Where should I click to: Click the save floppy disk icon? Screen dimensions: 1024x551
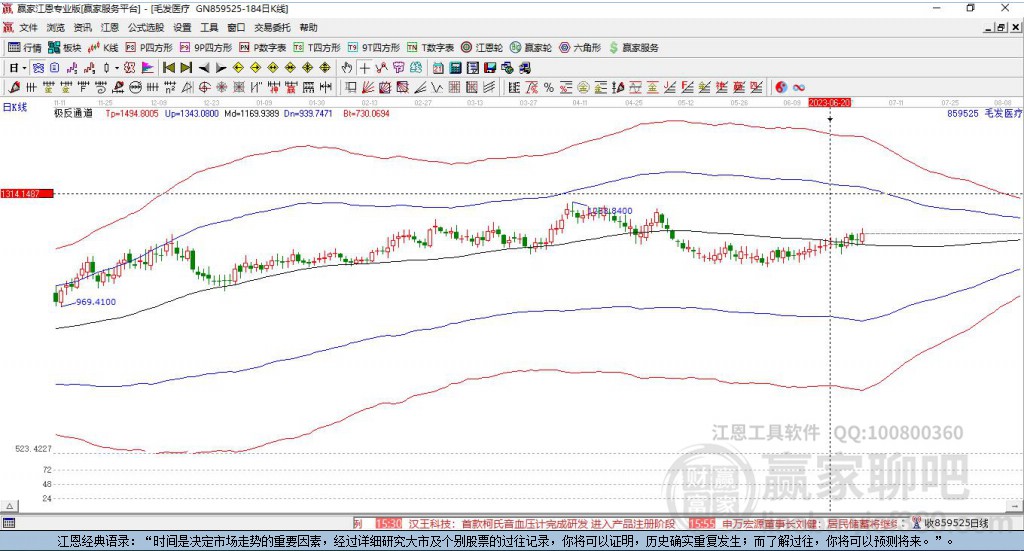pyautogui.click(x=490, y=68)
